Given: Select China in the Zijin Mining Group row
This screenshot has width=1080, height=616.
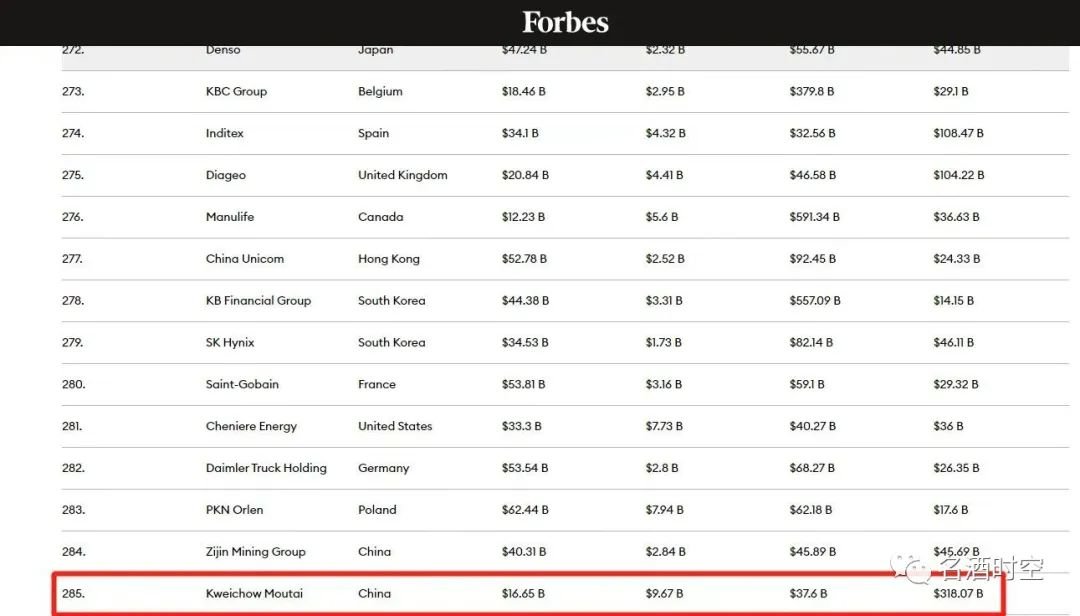Looking at the screenshot, I should [x=375, y=552].
